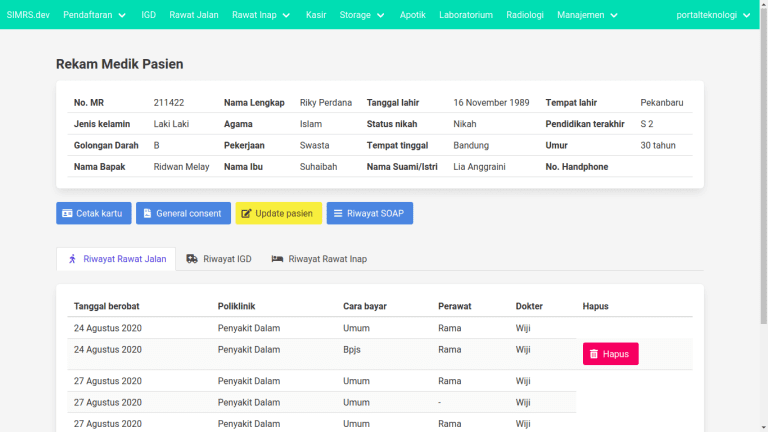This screenshot has width=768, height=432.
Task: Open the Rawat Inap dropdown menu
Action: (261, 15)
